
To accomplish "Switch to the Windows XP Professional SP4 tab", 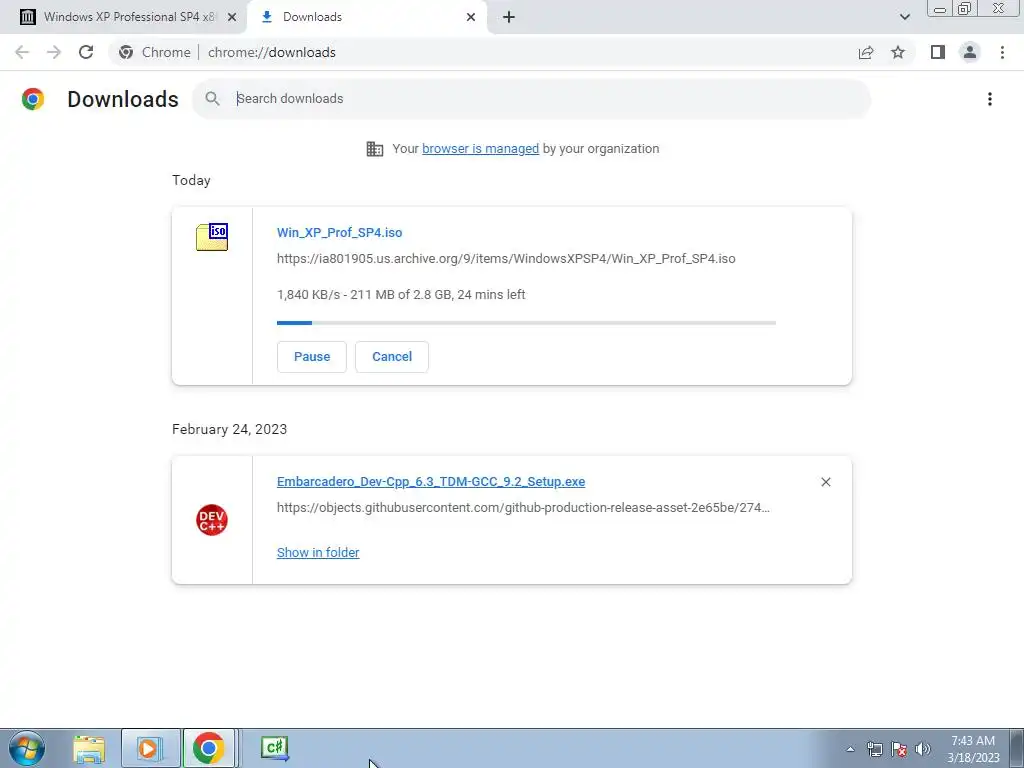I will [123, 17].
